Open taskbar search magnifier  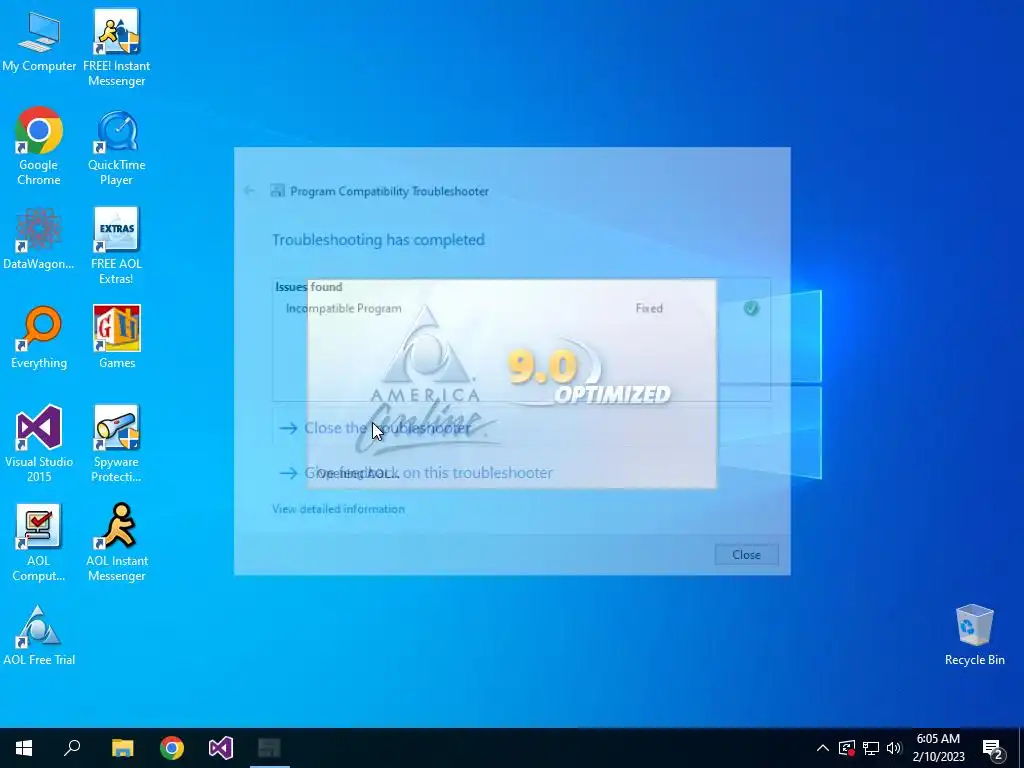point(72,748)
